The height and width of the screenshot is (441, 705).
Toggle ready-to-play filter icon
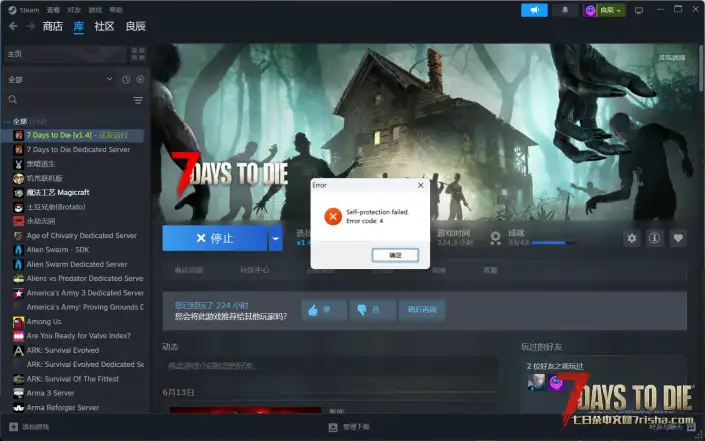point(140,80)
